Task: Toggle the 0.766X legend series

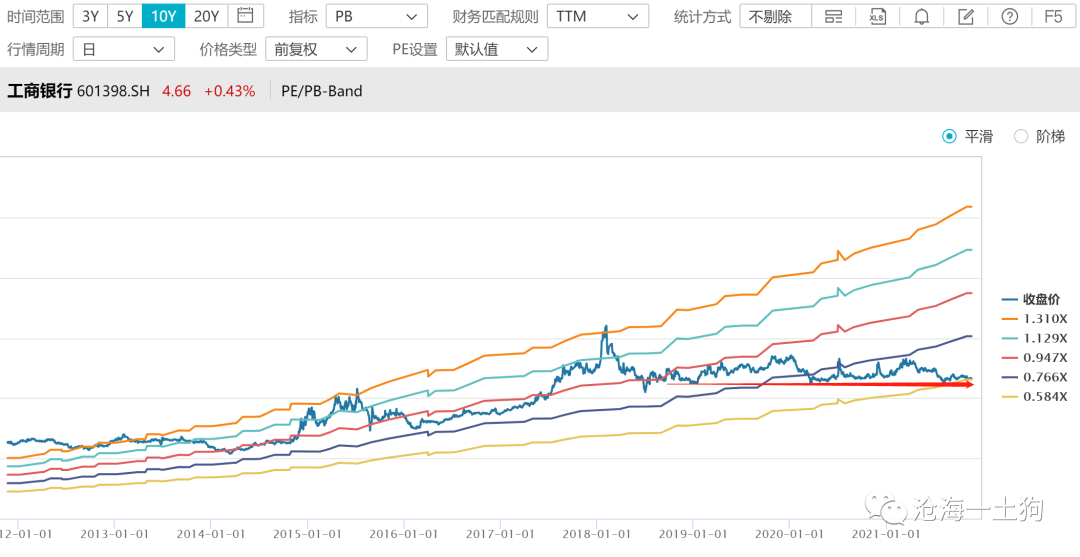Action: click(x=1034, y=377)
